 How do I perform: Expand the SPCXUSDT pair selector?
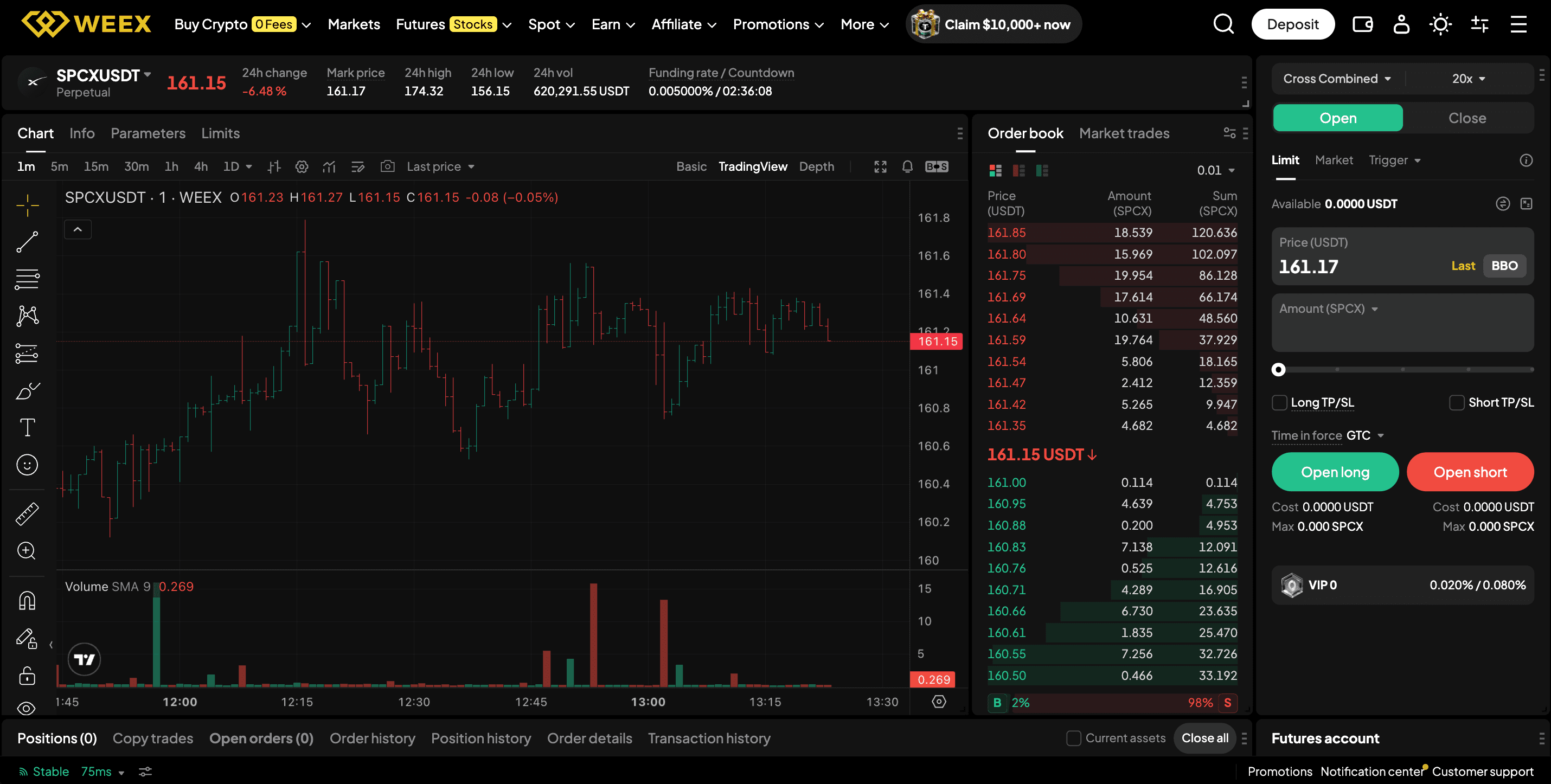[104, 75]
